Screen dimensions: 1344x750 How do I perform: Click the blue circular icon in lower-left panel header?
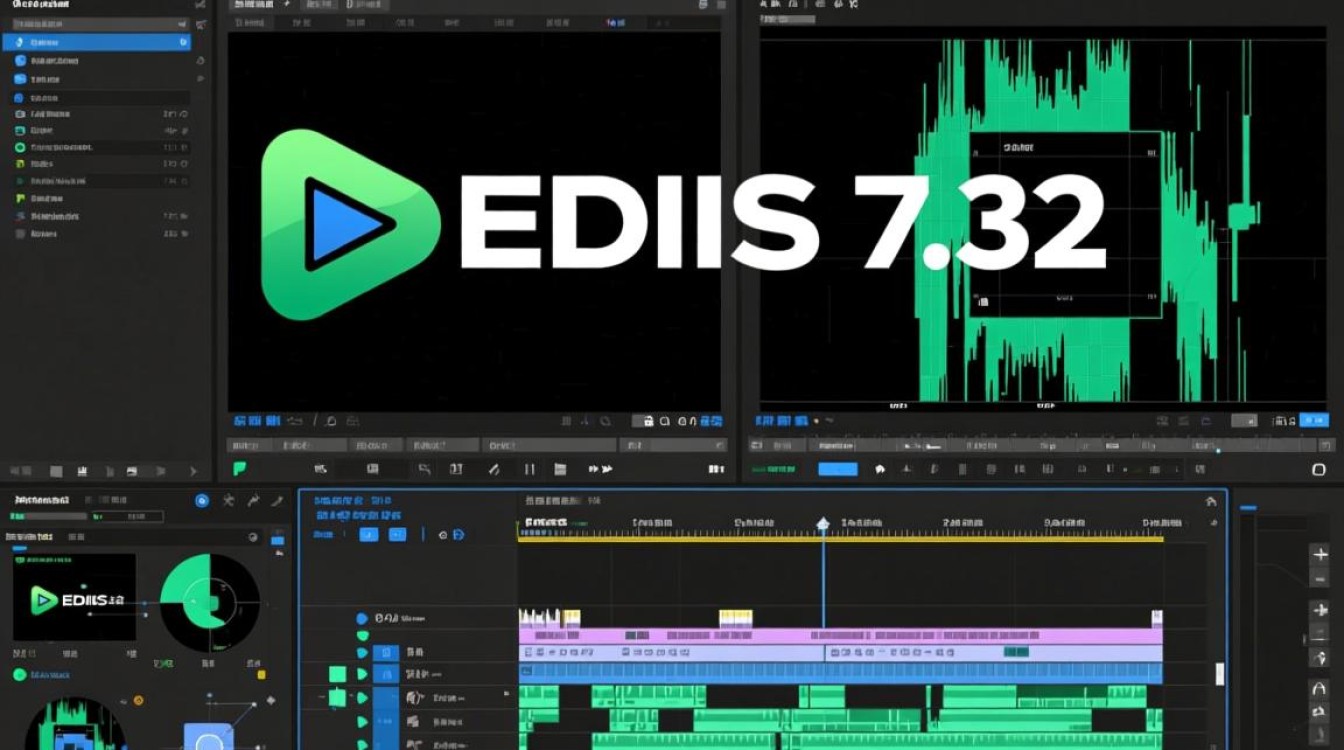pos(202,500)
